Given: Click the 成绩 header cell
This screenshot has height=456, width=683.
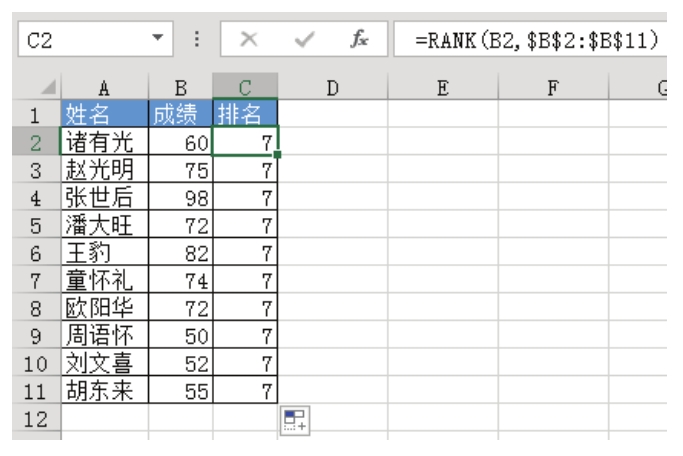Looking at the screenshot, I should click(x=180, y=111).
